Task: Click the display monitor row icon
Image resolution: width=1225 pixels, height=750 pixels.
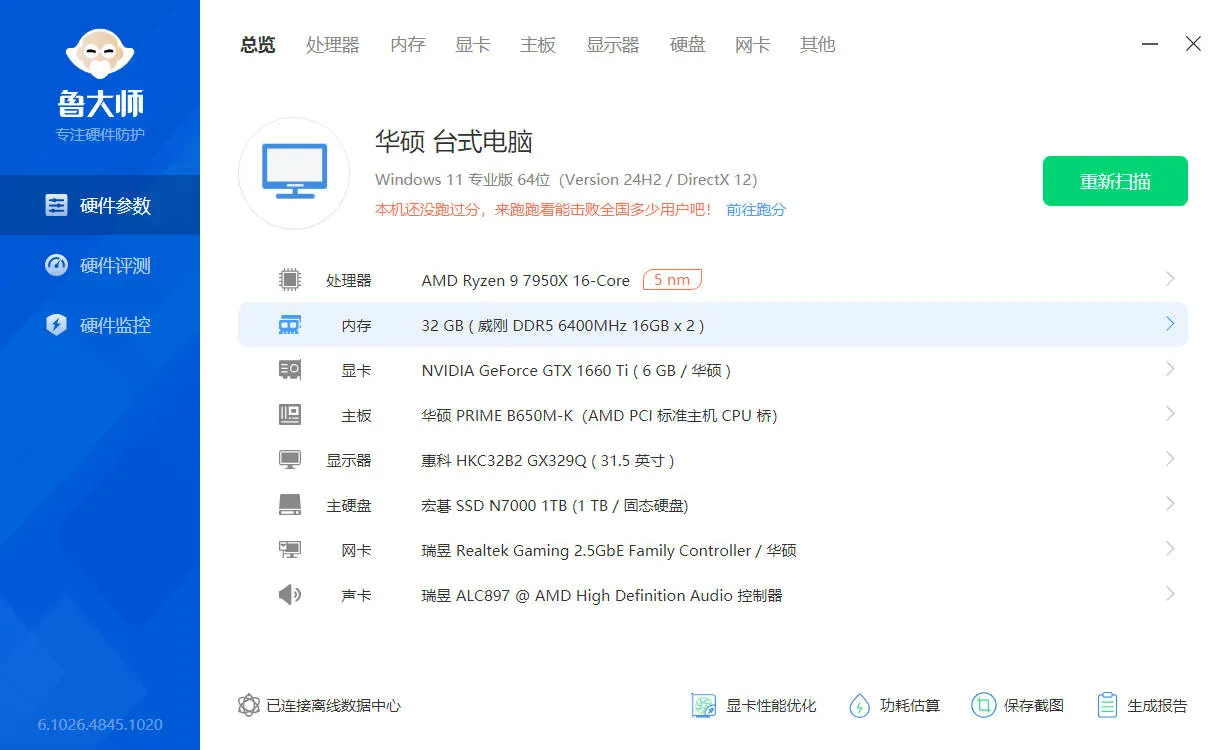Action: (x=290, y=460)
